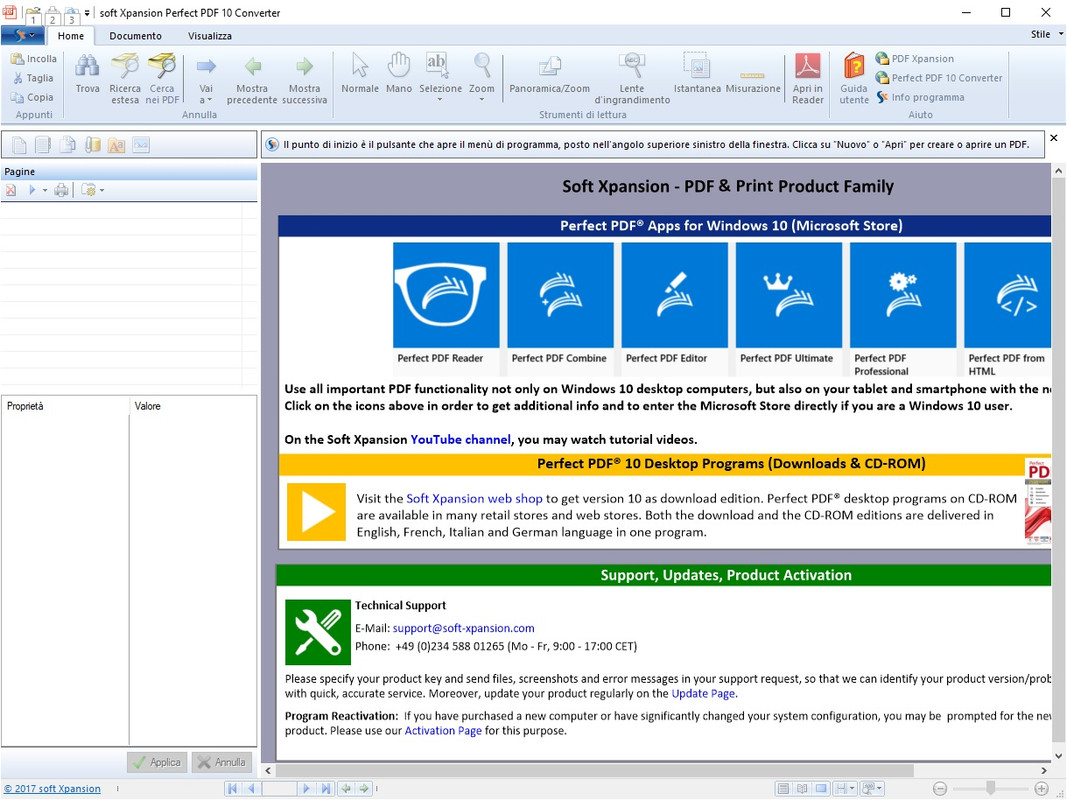Image resolution: width=1067 pixels, height=800 pixels.
Task: Switch to the Documento ribbon tab
Action: tap(135, 36)
